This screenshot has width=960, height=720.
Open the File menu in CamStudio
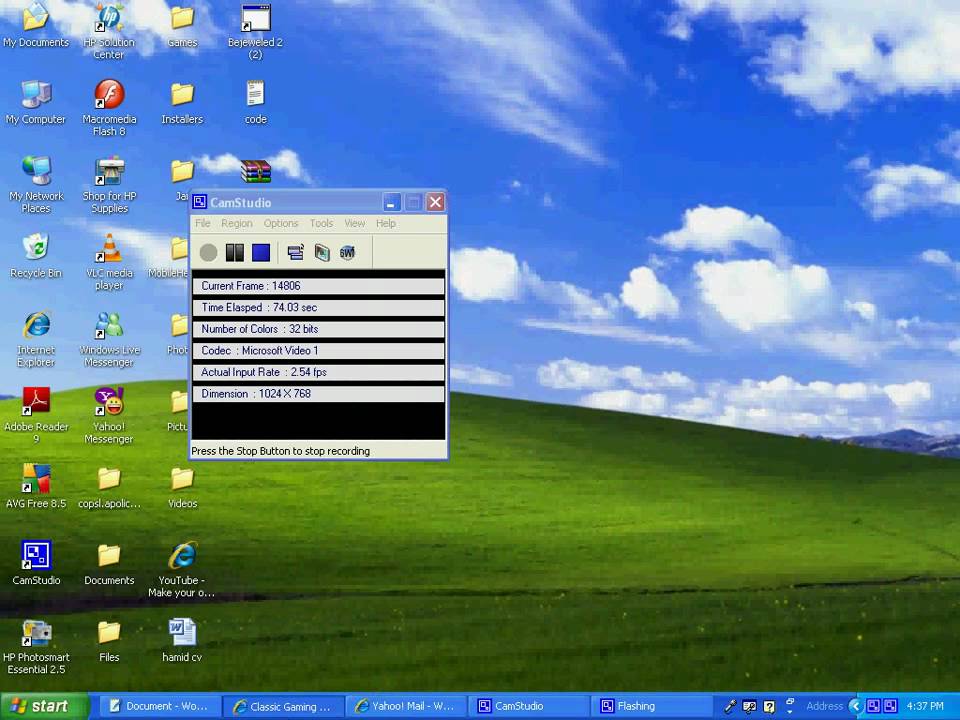(x=203, y=223)
